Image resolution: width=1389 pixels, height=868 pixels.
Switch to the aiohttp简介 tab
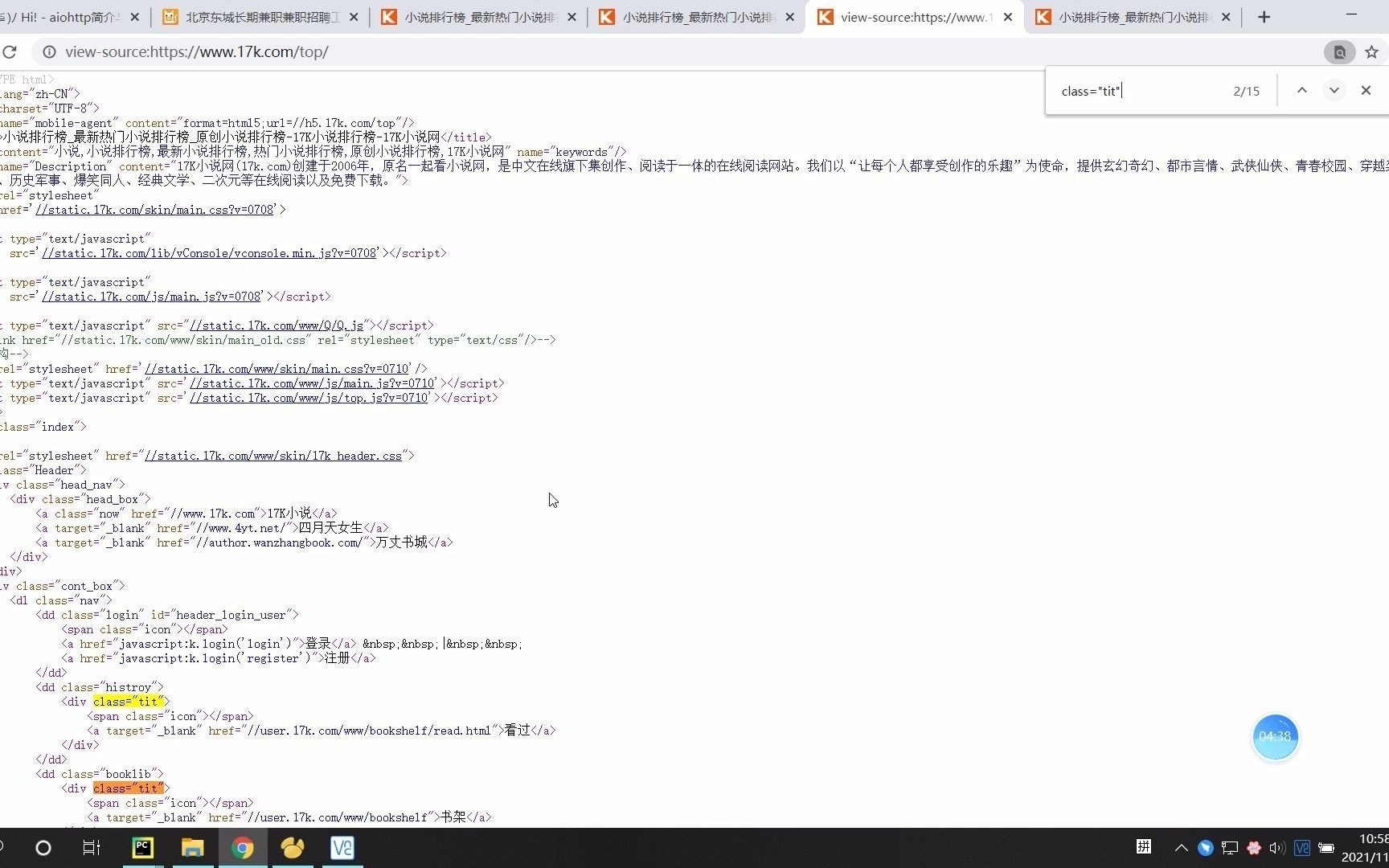pyautogui.click(x=63, y=17)
